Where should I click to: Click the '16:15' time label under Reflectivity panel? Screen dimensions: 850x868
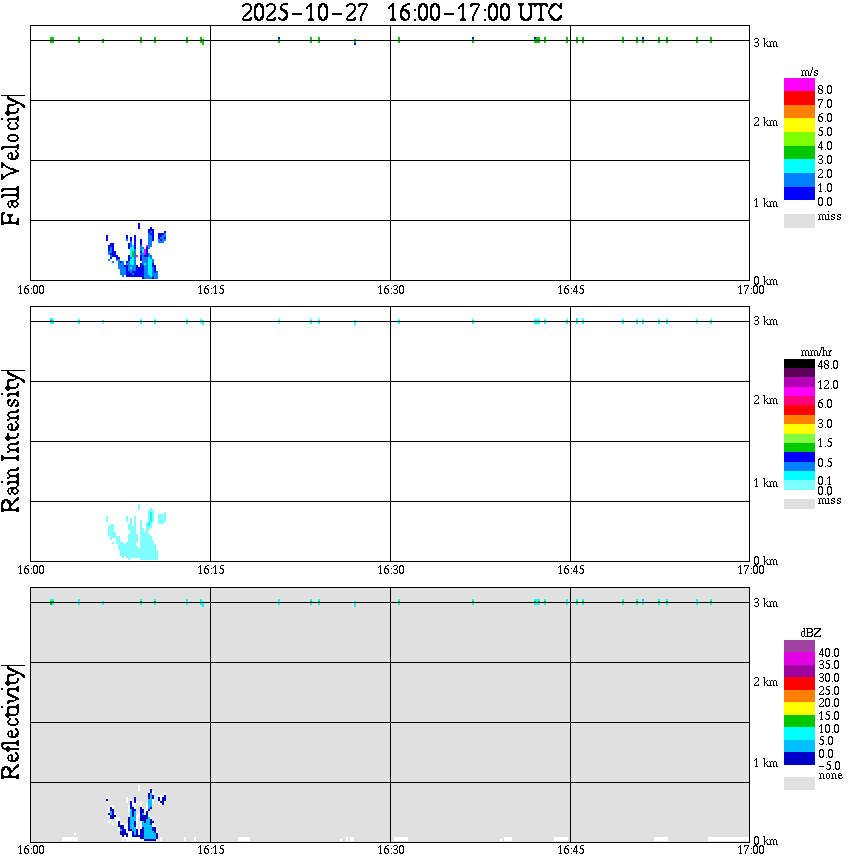click(x=211, y=850)
